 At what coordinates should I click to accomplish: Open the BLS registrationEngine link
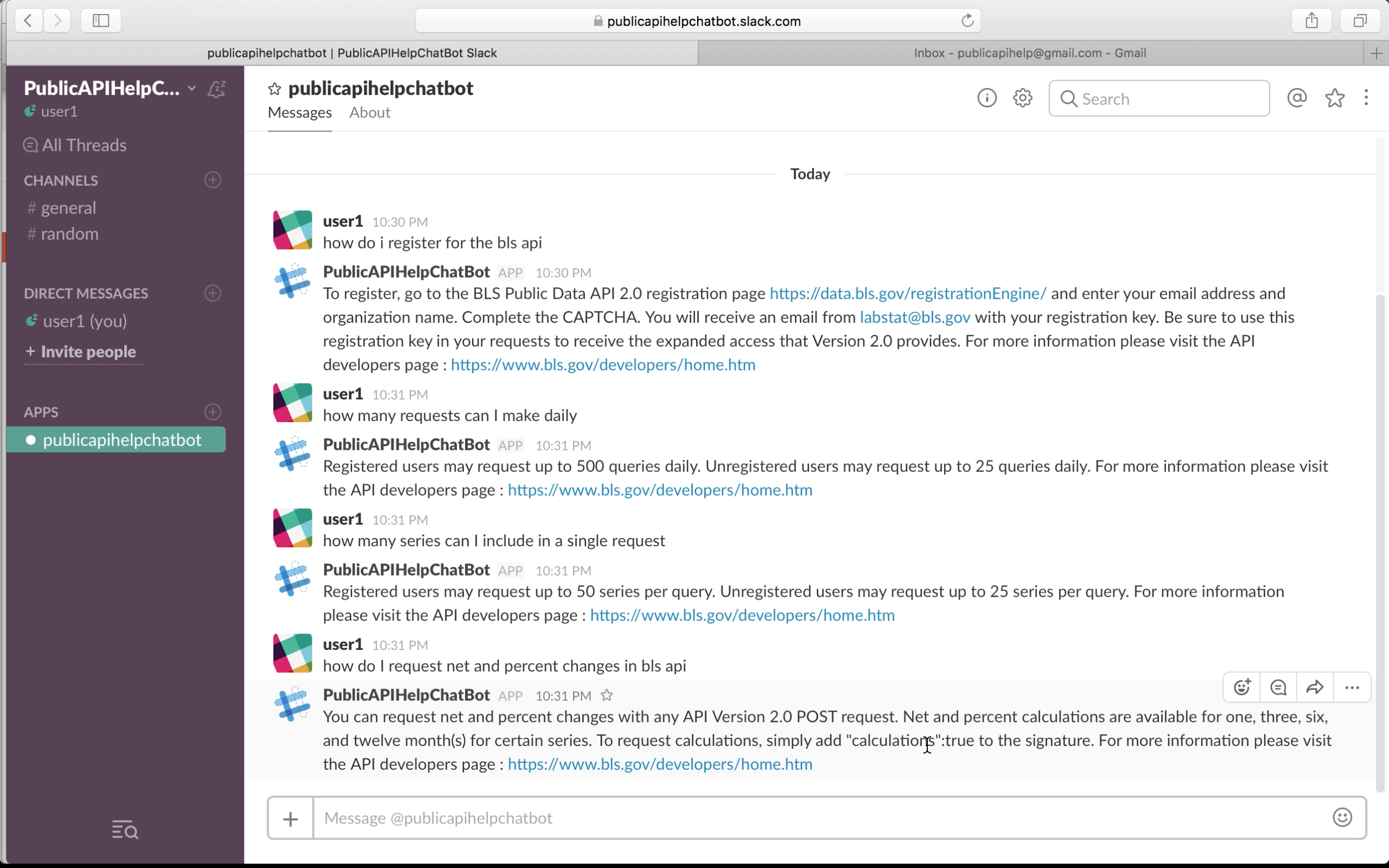(x=907, y=293)
